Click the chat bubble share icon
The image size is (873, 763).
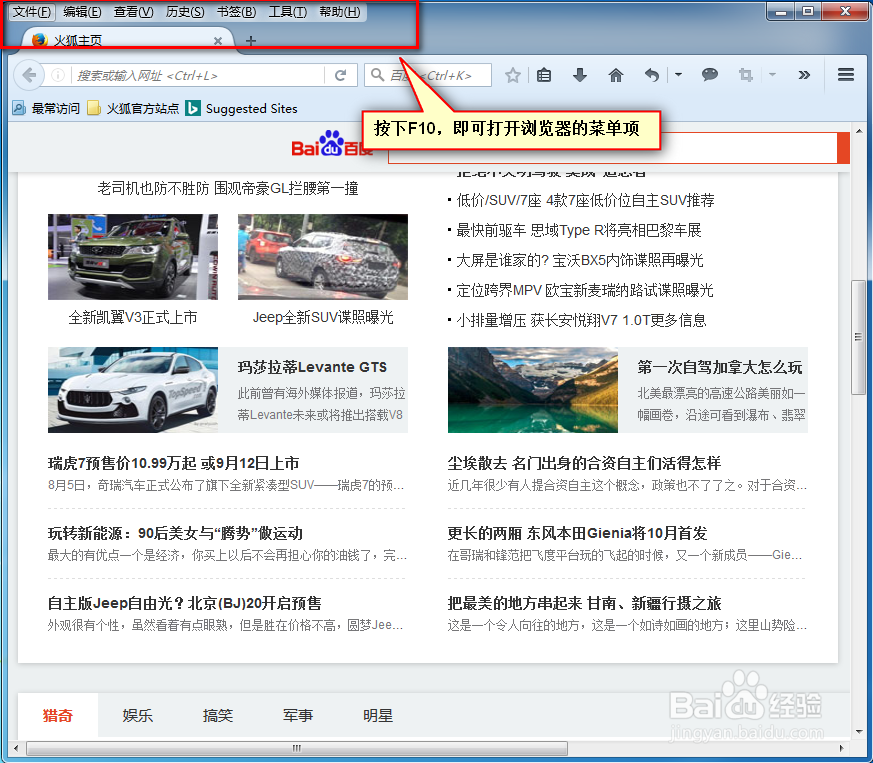coord(709,75)
